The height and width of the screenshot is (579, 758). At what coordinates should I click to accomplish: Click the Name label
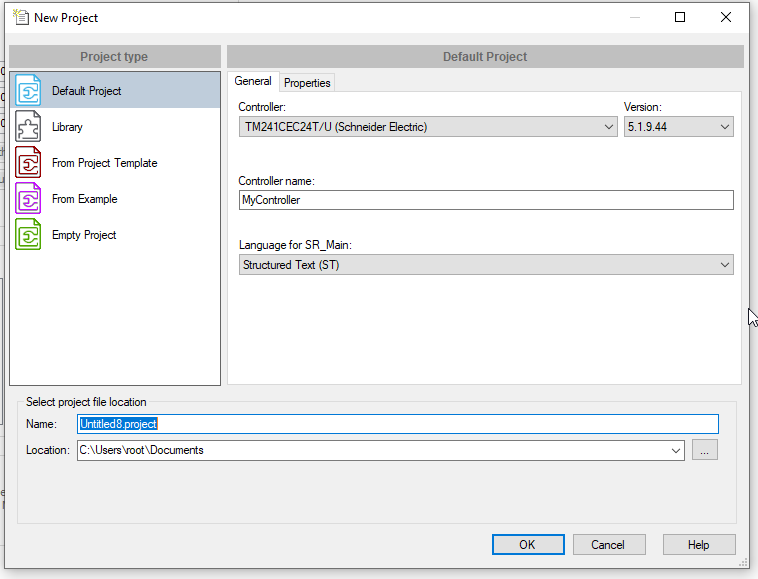(x=42, y=424)
